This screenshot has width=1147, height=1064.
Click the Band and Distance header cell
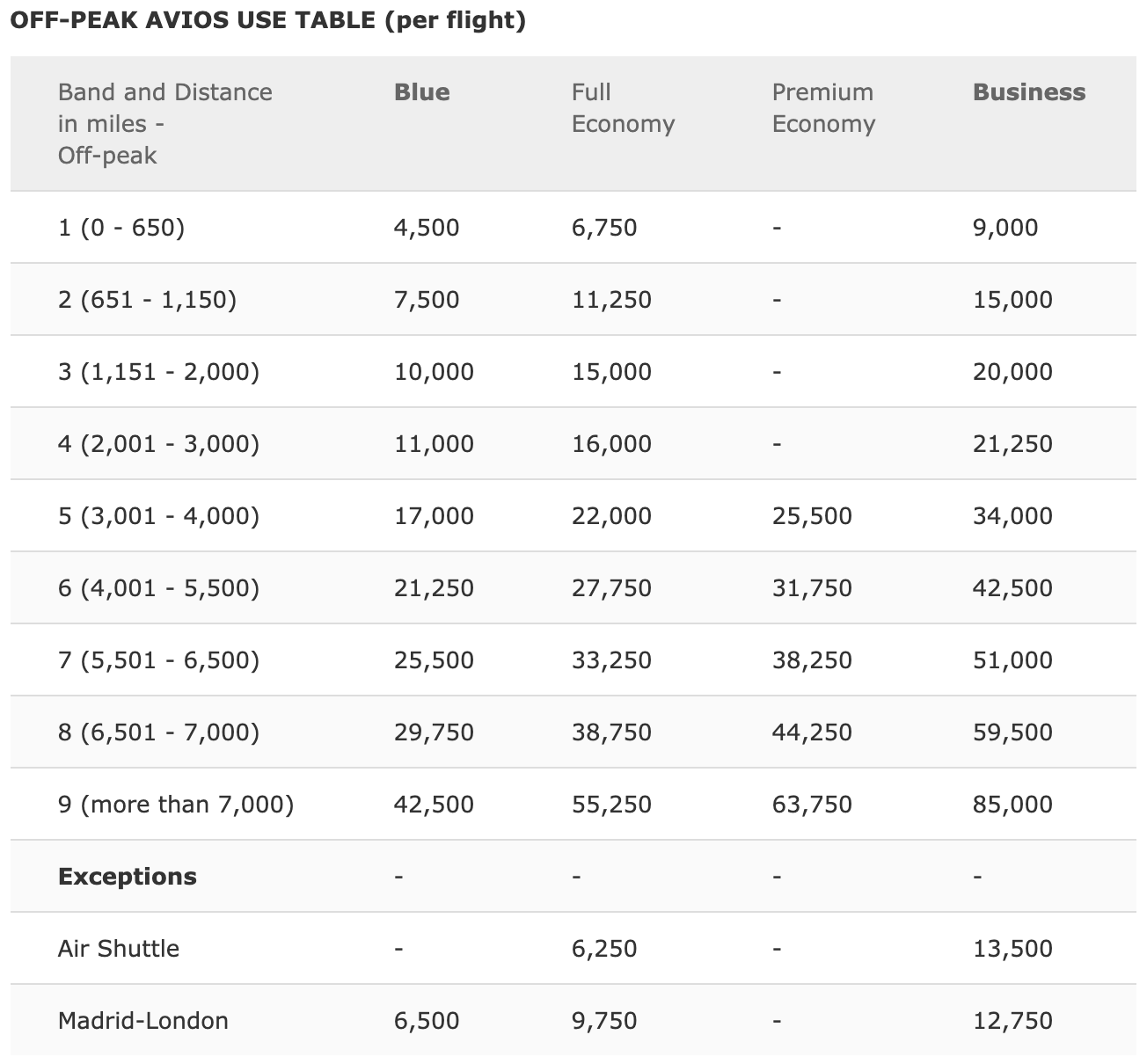click(165, 124)
